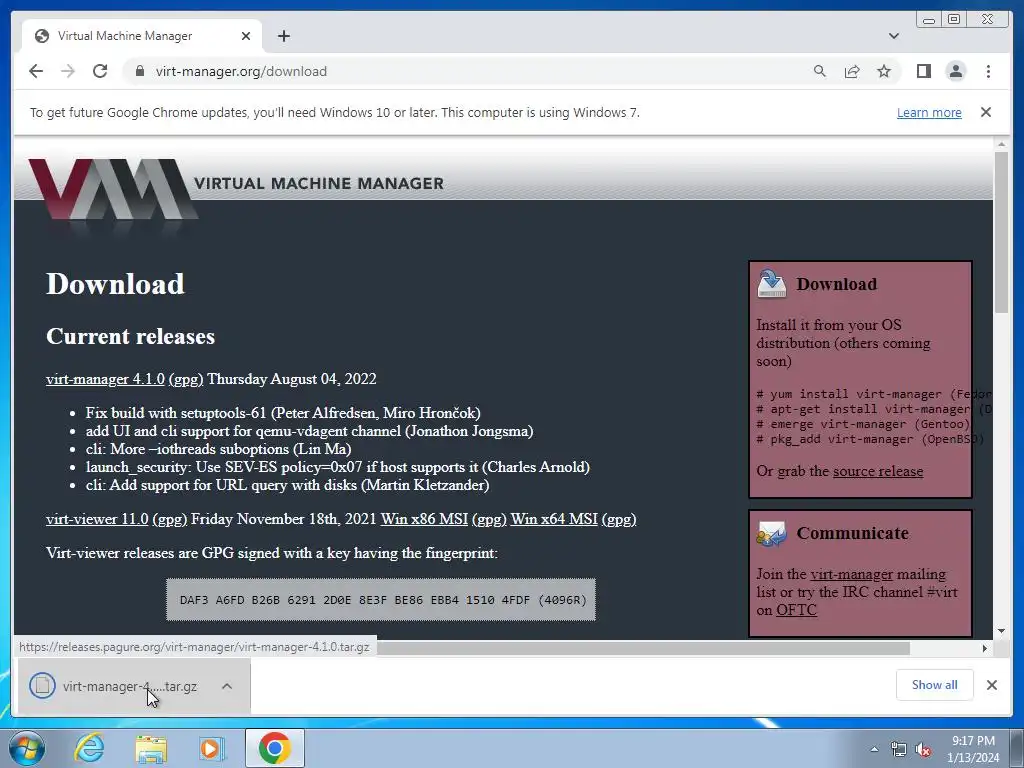The height and width of the screenshot is (768, 1024).
Task: Click the Communicate box people icon
Action: [771, 534]
